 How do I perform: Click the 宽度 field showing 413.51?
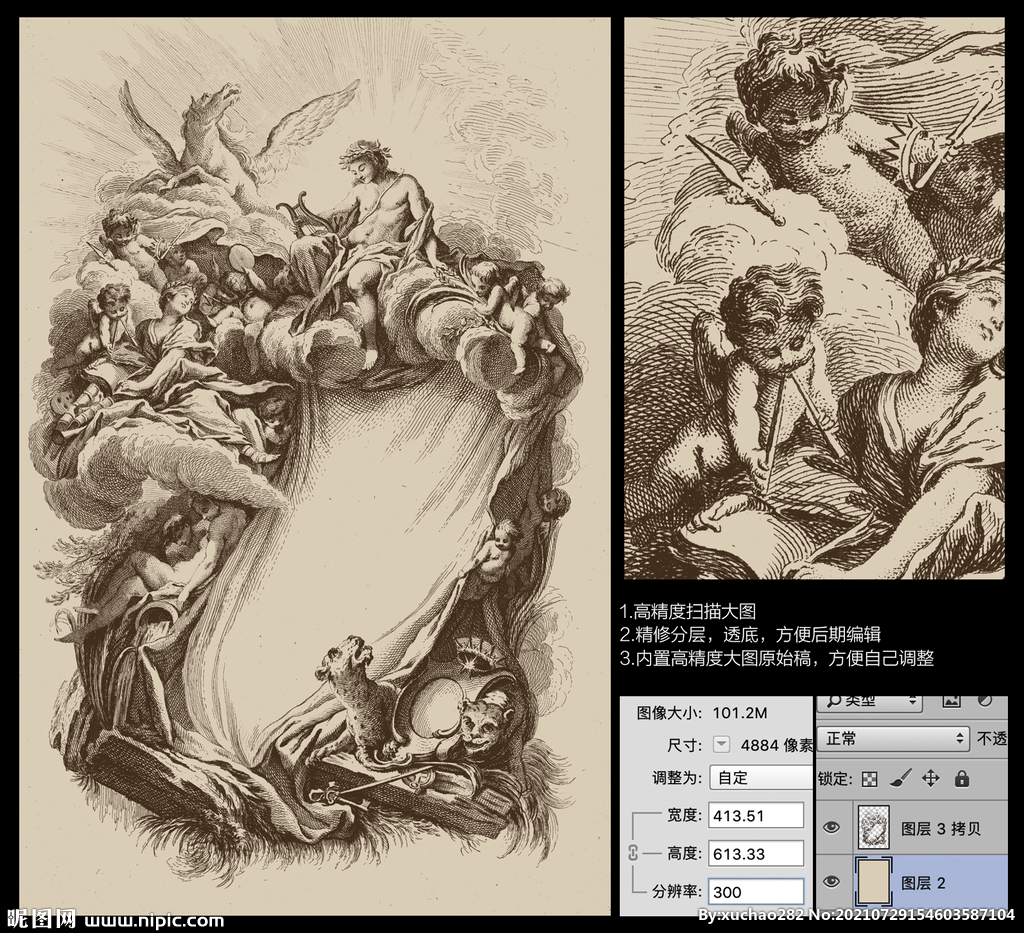point(756,815)
